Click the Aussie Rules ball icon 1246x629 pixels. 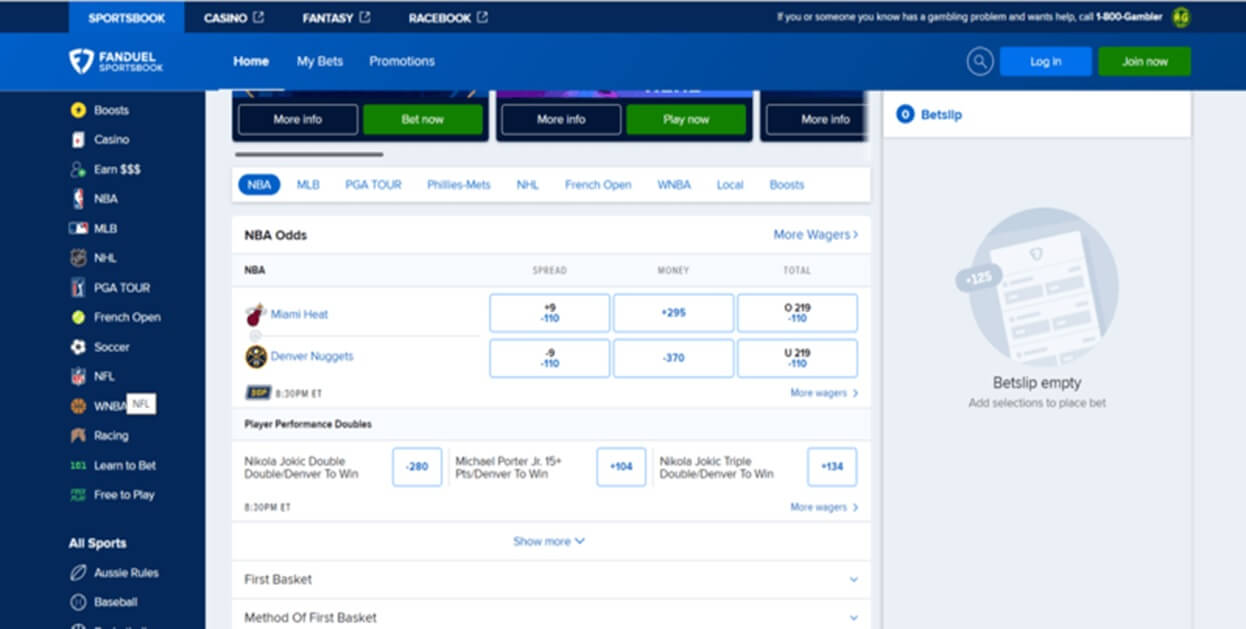[x=78, y=573]
